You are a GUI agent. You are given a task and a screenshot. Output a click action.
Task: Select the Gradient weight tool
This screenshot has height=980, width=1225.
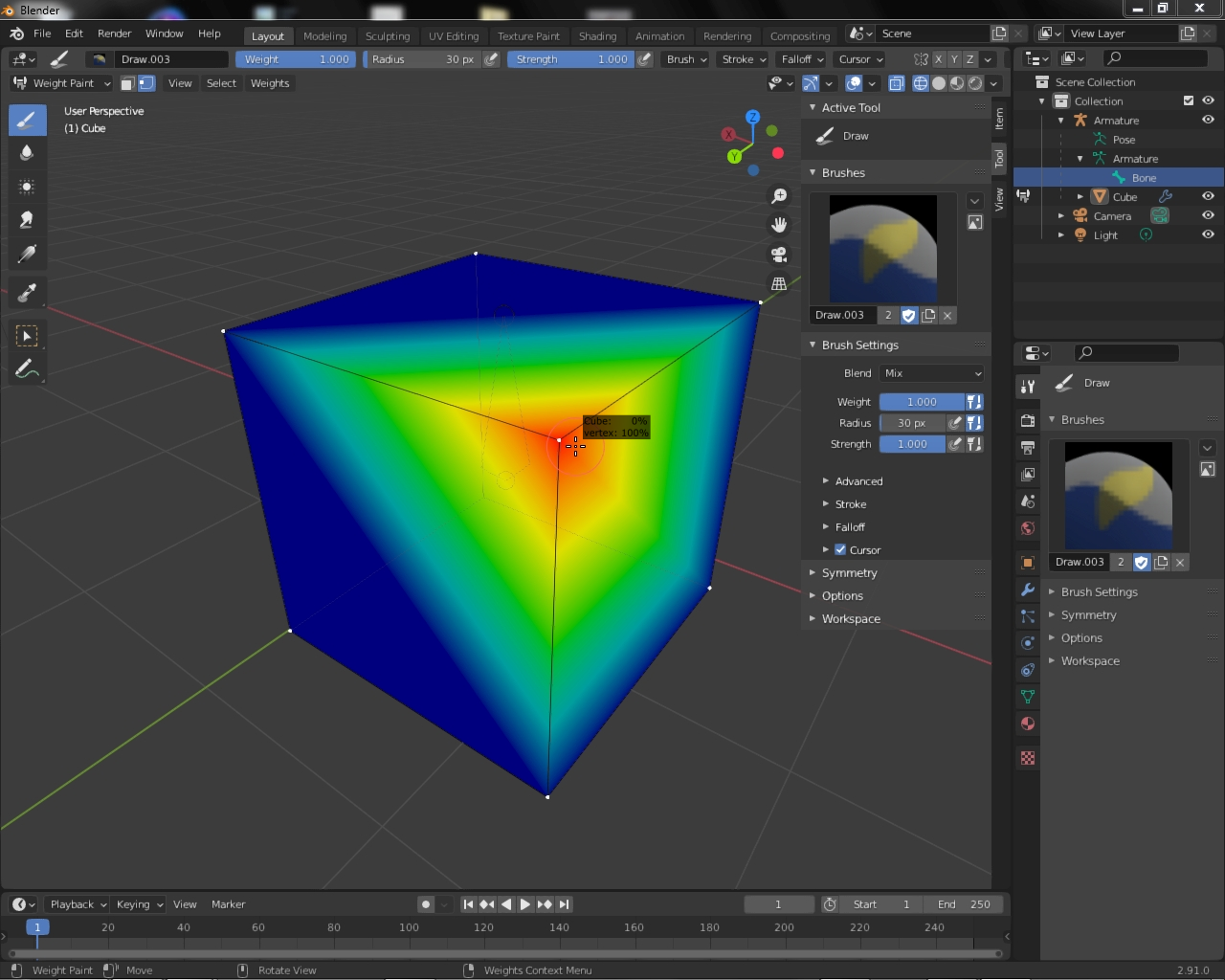click(x=27, y=254)
